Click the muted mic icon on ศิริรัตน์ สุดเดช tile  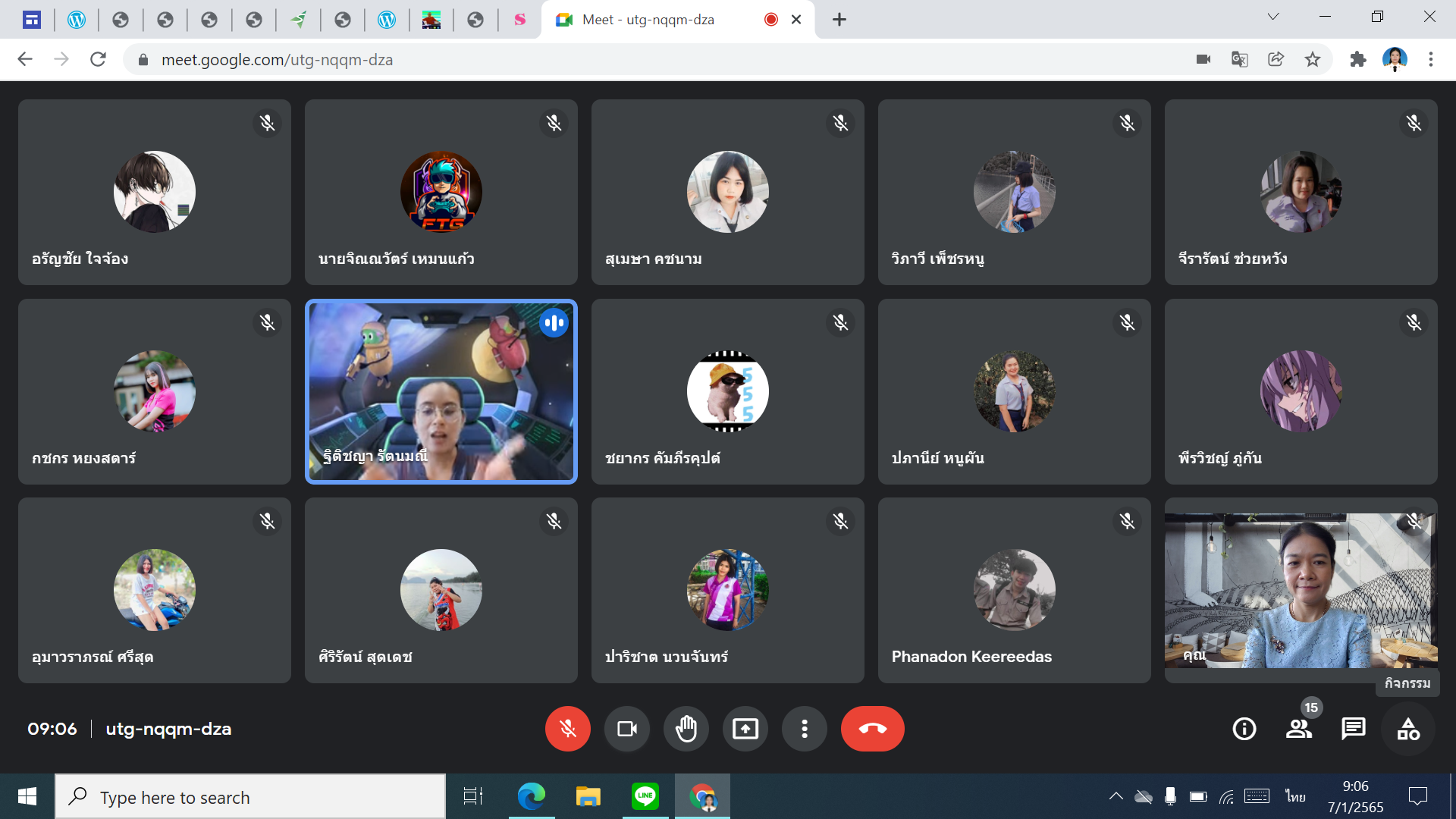point(554,521)
